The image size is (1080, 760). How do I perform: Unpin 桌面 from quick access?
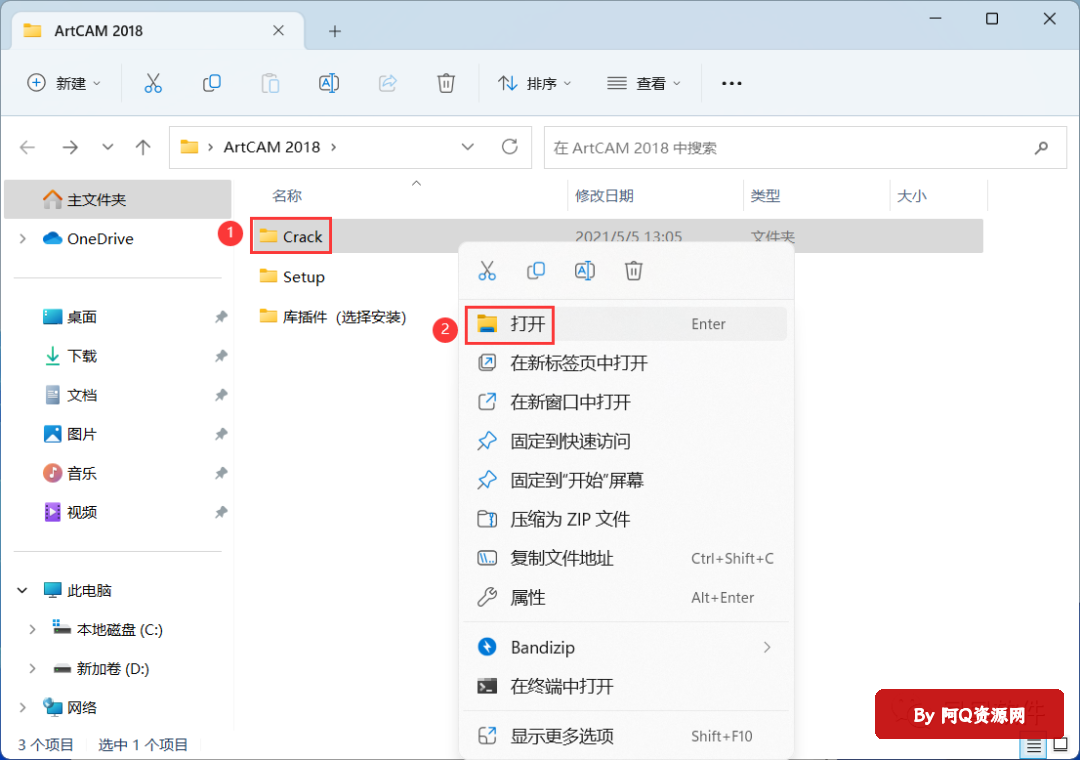point(220,317)
